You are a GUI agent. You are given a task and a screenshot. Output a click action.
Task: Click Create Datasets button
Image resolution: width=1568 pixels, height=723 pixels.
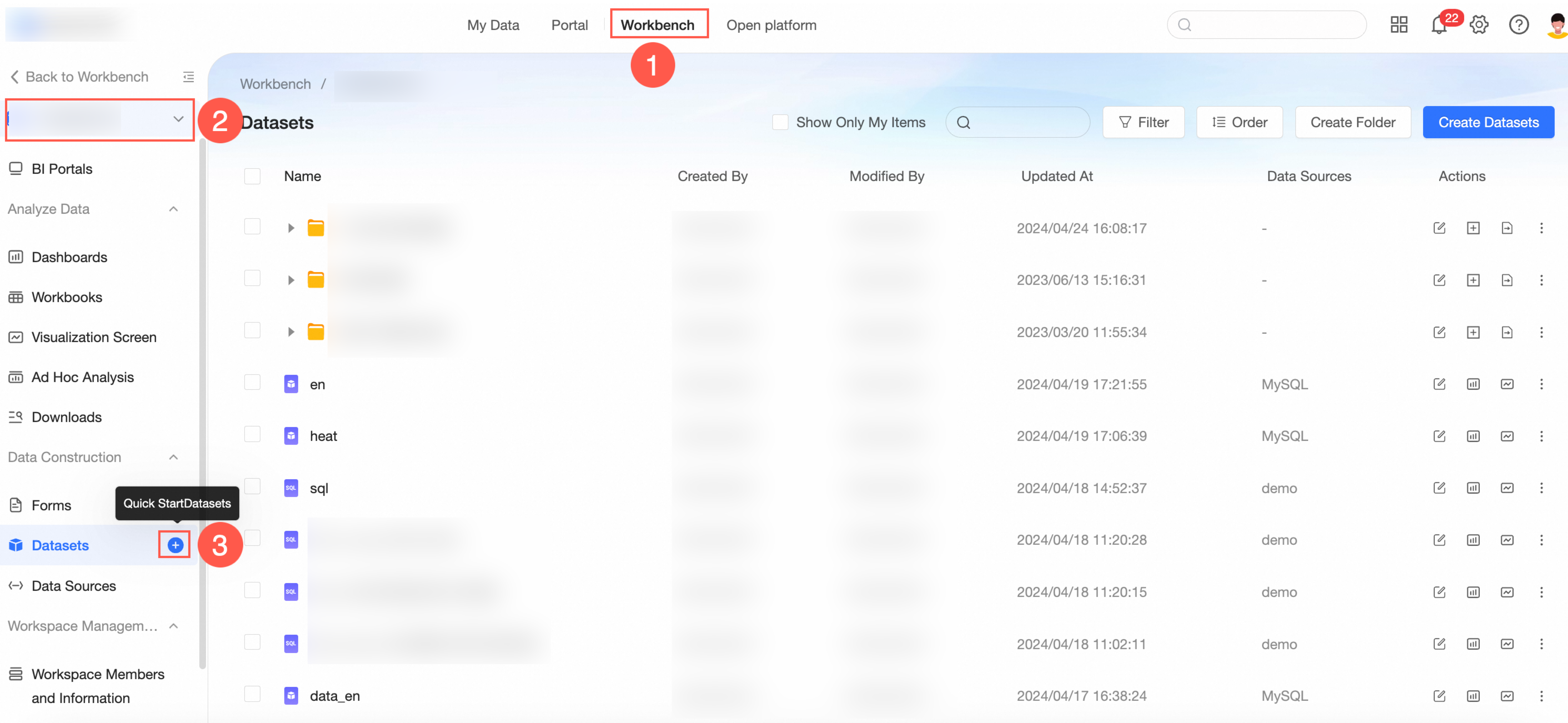(x=1488, y=122)
